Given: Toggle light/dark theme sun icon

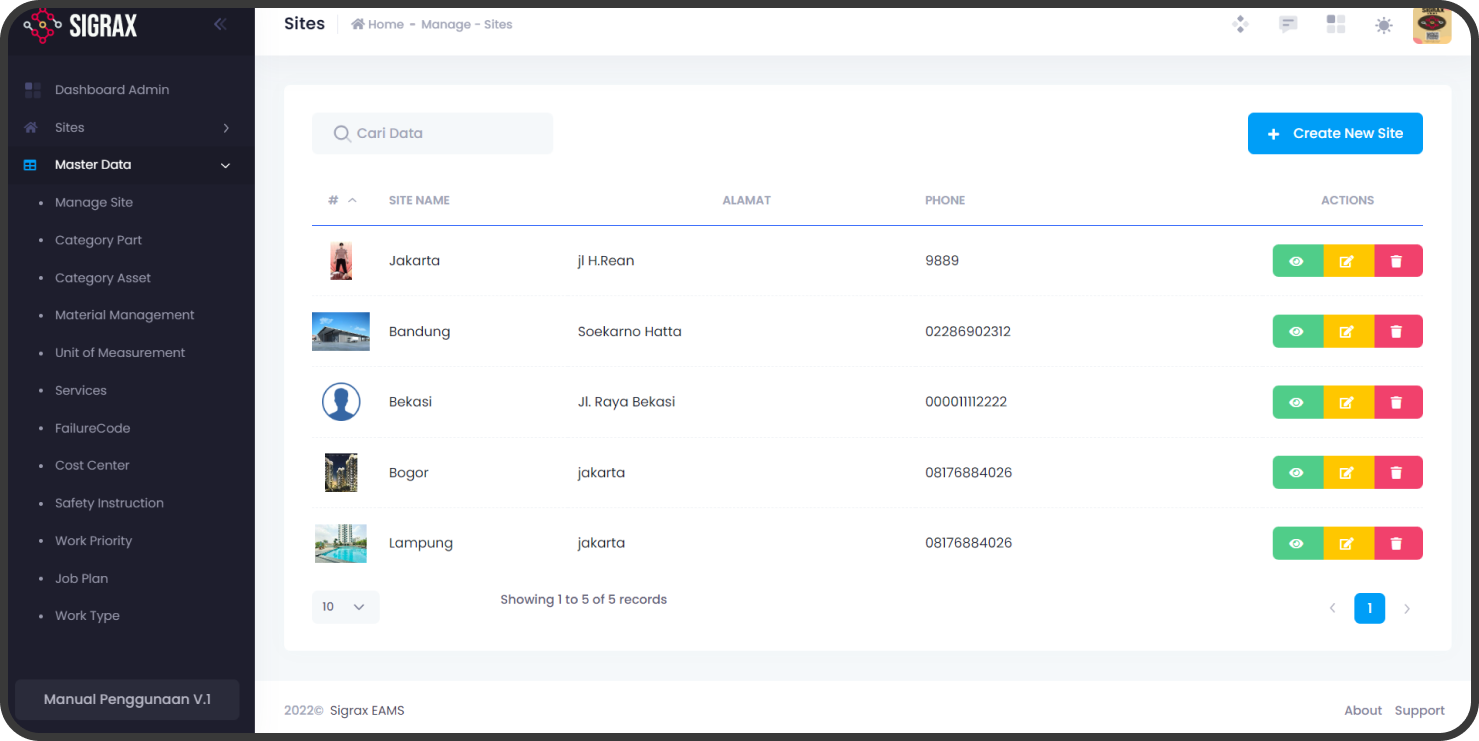Looking at the screenshot, I should pos(1384,26).
